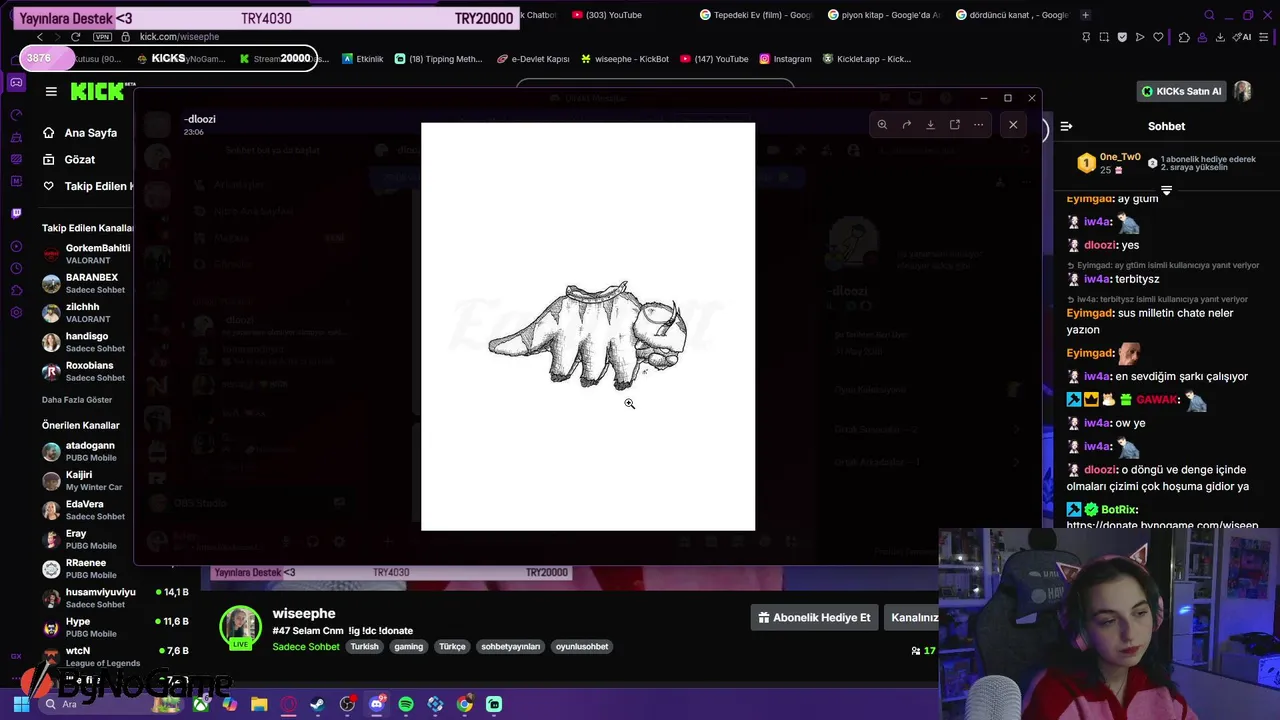Open GorkemBahitli channel in followed list
Screen dimensions: 1280x720
[87, 254]
